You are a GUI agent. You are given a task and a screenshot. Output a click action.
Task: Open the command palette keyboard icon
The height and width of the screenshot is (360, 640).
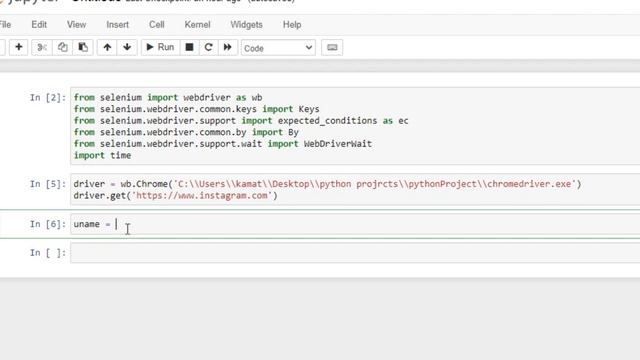332,47
